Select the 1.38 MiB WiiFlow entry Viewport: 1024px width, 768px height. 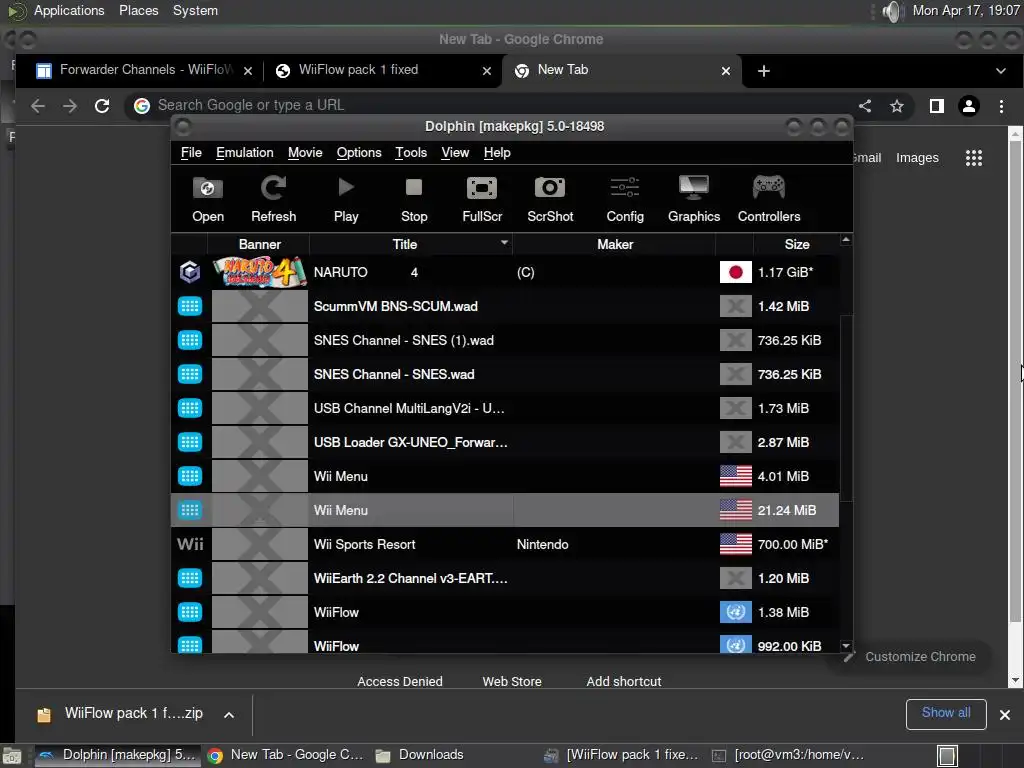click(505, 612)
